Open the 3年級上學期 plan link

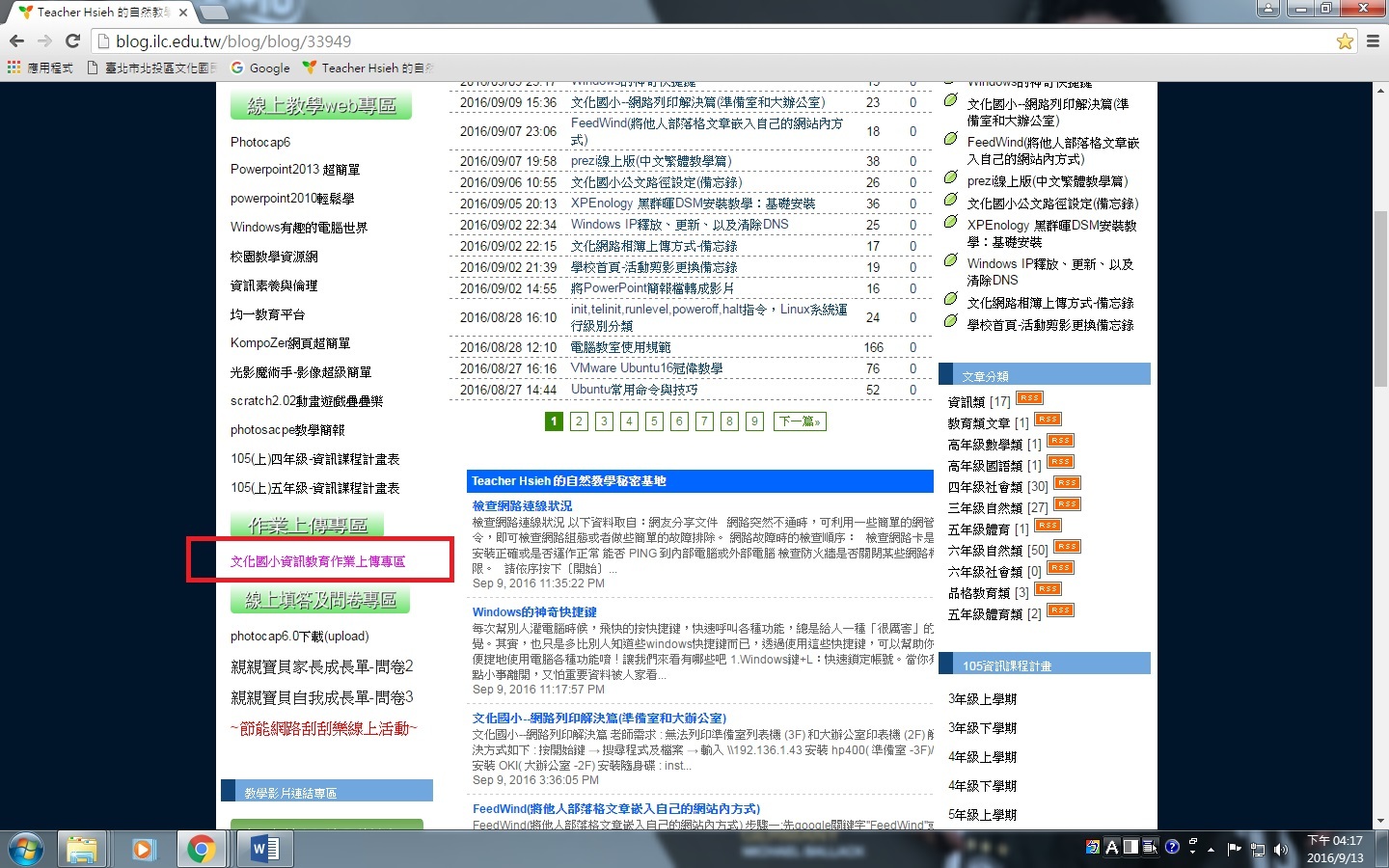tap(982, 699)
